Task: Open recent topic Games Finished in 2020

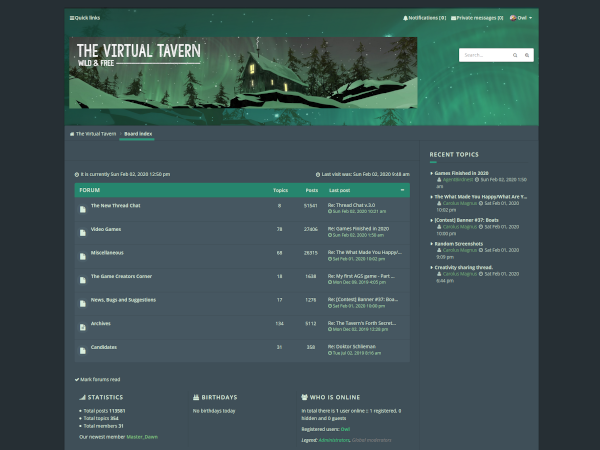Action: pos(461,173)
